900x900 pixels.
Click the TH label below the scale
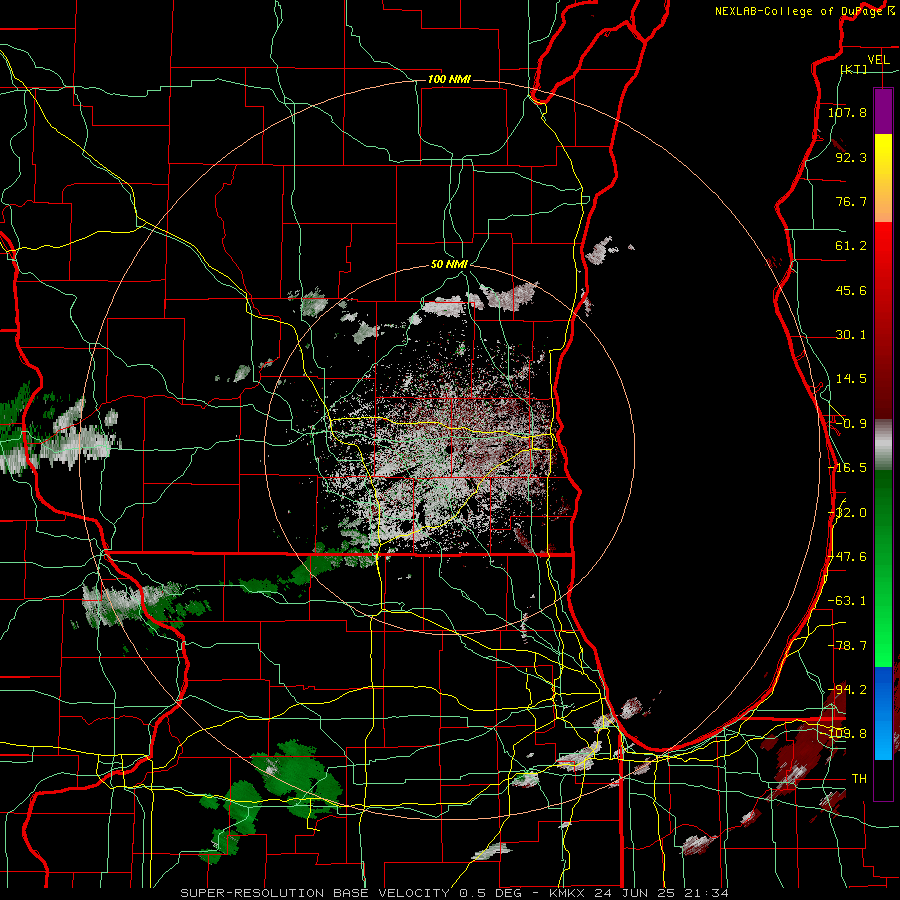click(x=859, y=779)
